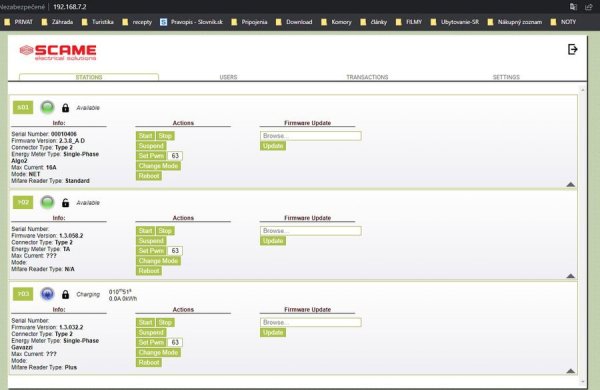The width and height of the screenshot is (600, 390).
Task: Open the TRANSACTIONS tab
Action: 367,77
